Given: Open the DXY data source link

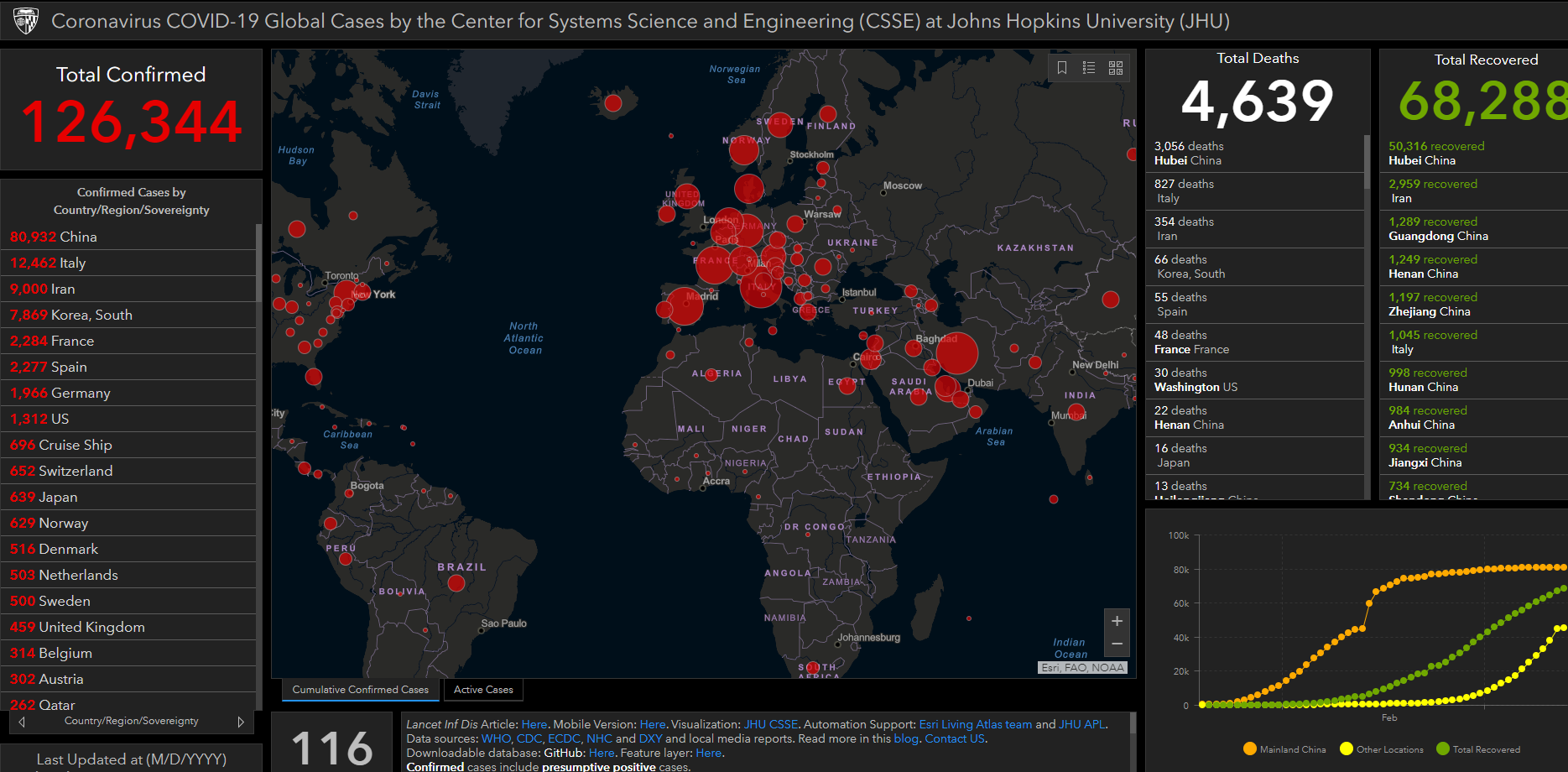Looking at the screenshot, I should [650, 738].
